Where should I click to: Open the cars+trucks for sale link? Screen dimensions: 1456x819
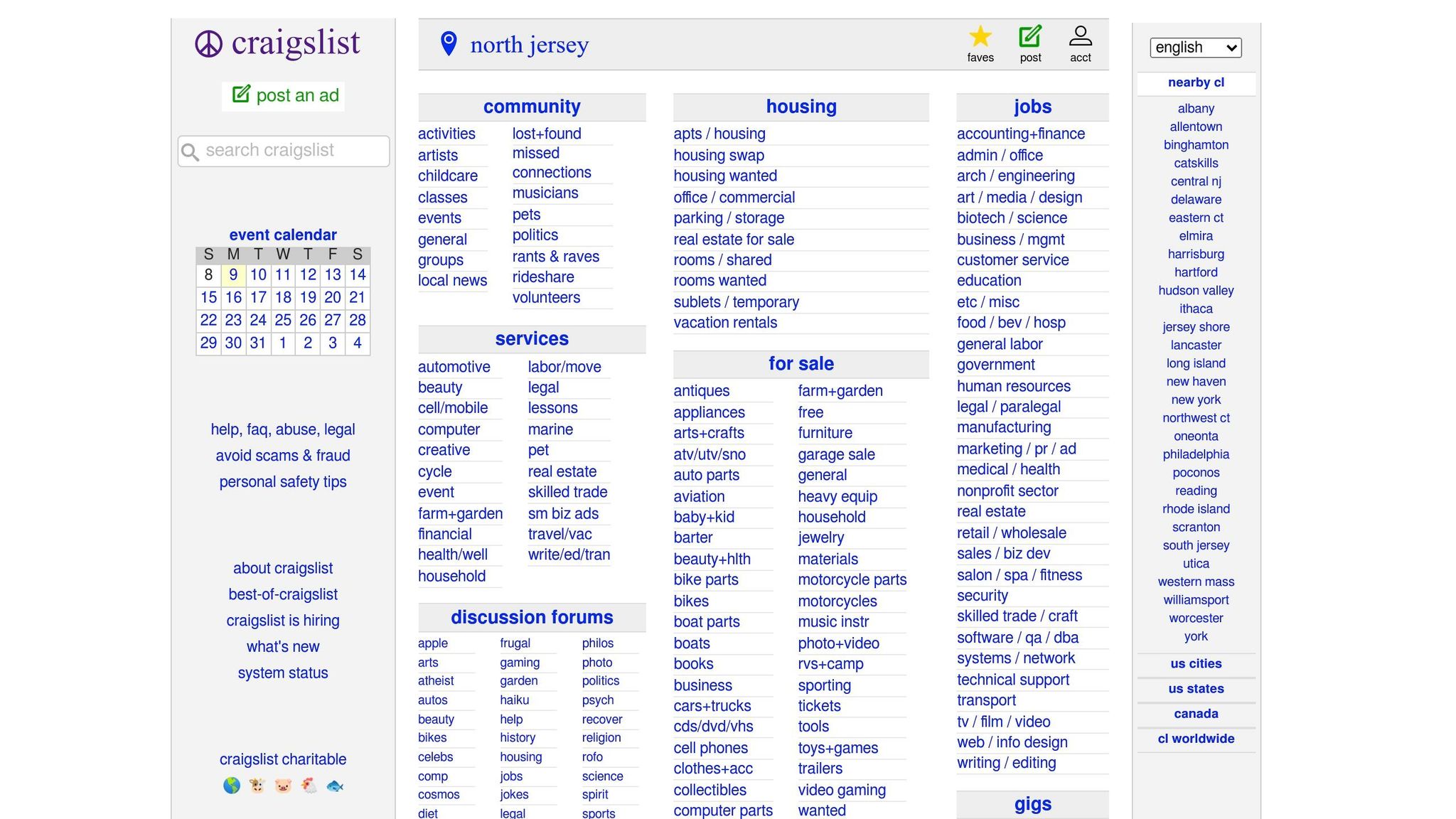click(712, 706)
